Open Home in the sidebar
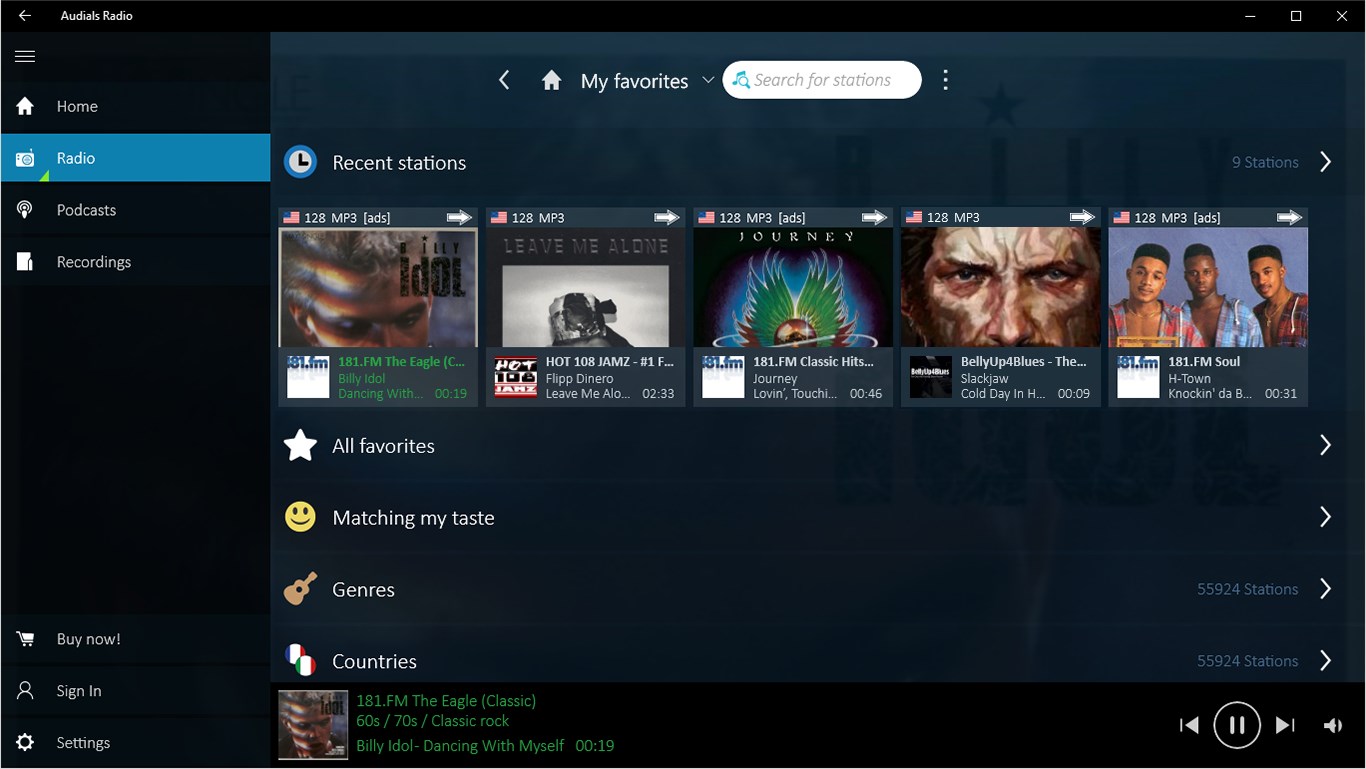 tap(135, 106)
